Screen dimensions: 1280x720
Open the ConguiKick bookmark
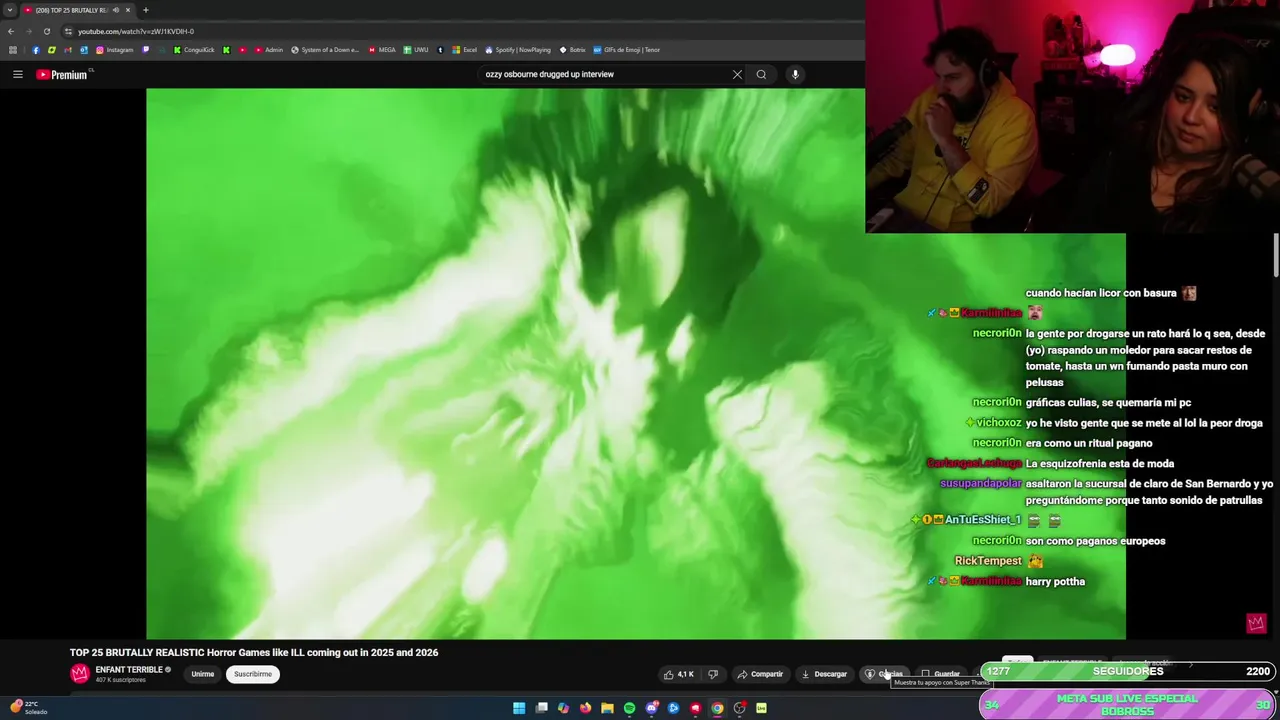coord(194,49)
